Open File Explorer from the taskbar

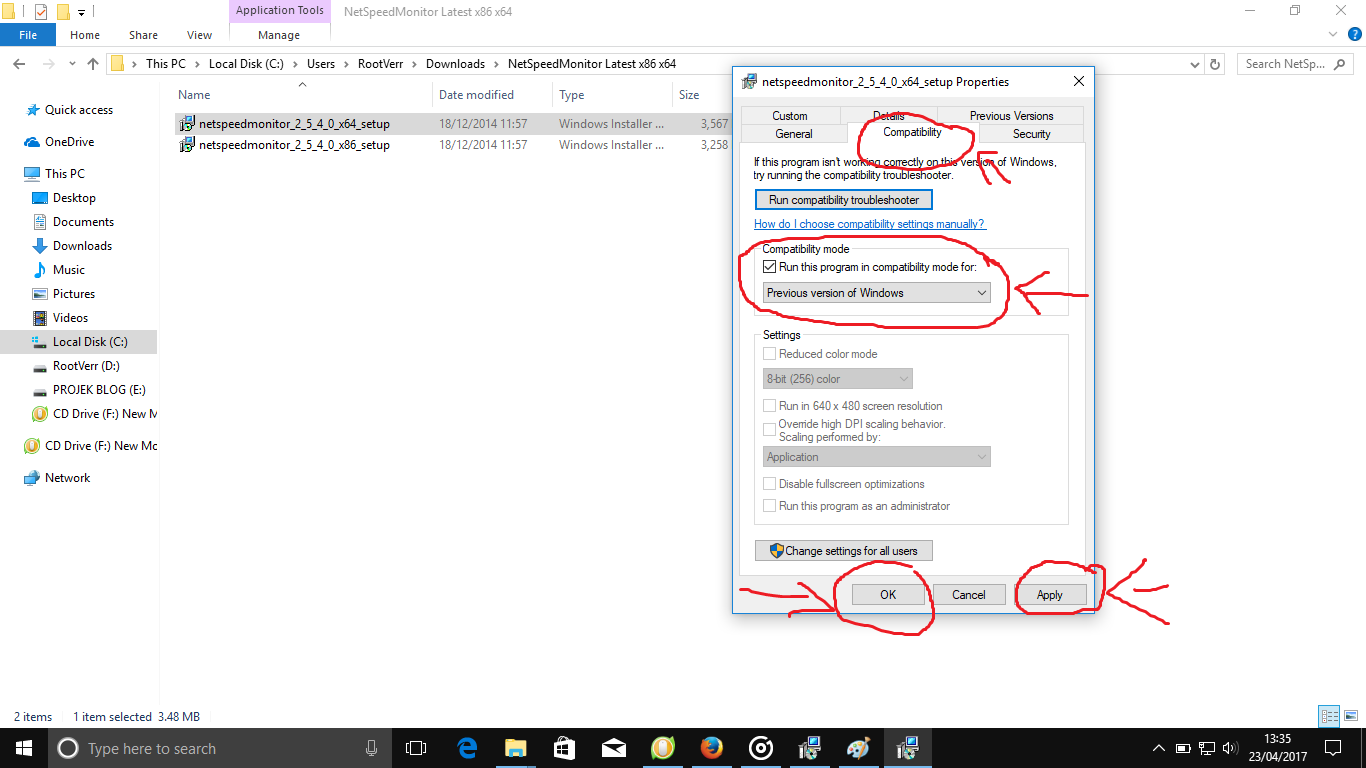pos(515,748)
